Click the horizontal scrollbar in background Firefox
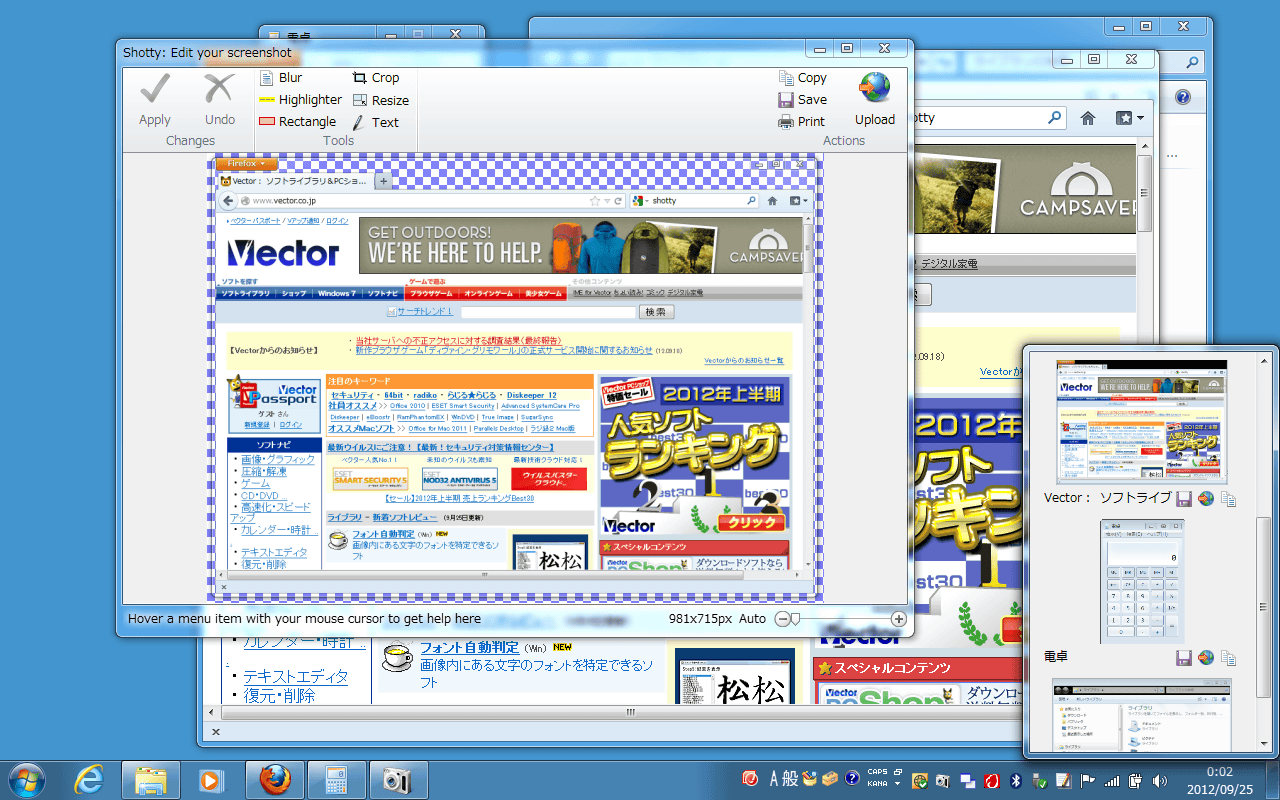 (630, 712)
